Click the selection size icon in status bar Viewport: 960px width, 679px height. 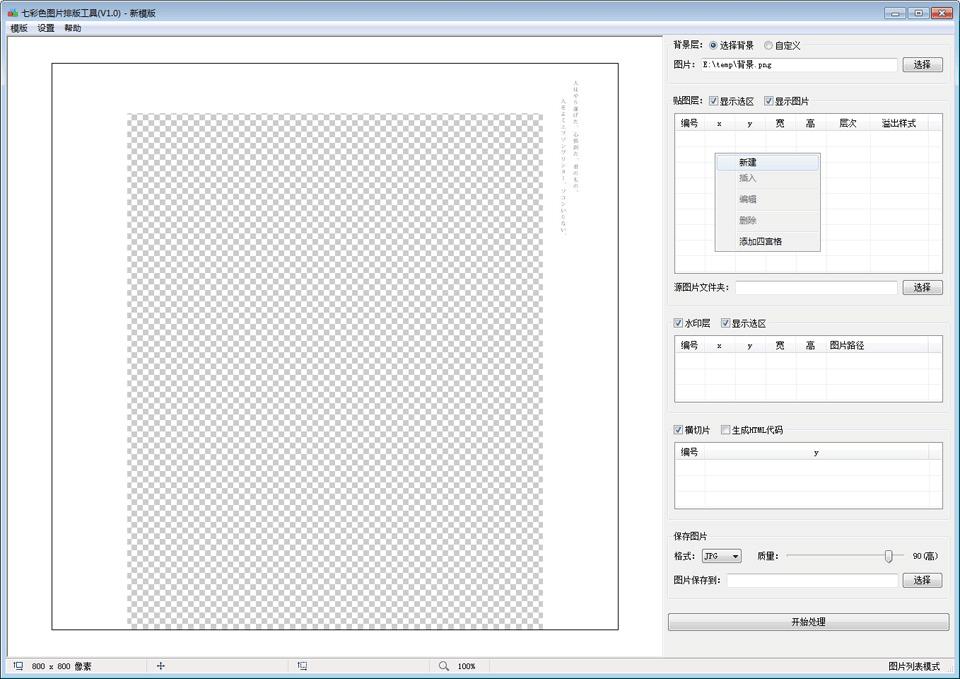[x=302, y=666]
